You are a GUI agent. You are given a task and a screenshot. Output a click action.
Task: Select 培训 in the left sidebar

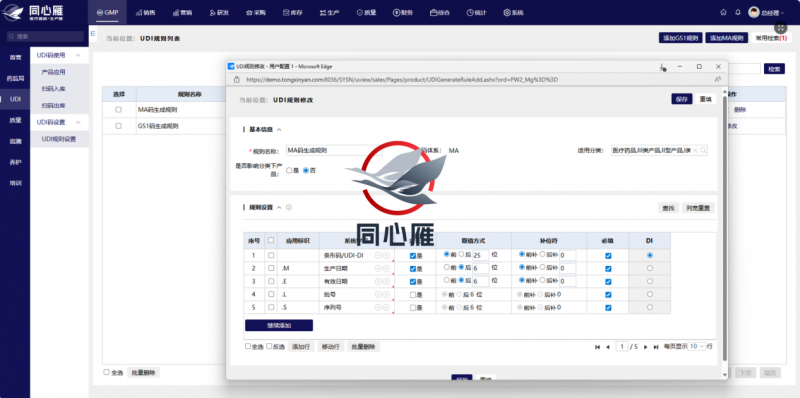click(x=15, y=183)
